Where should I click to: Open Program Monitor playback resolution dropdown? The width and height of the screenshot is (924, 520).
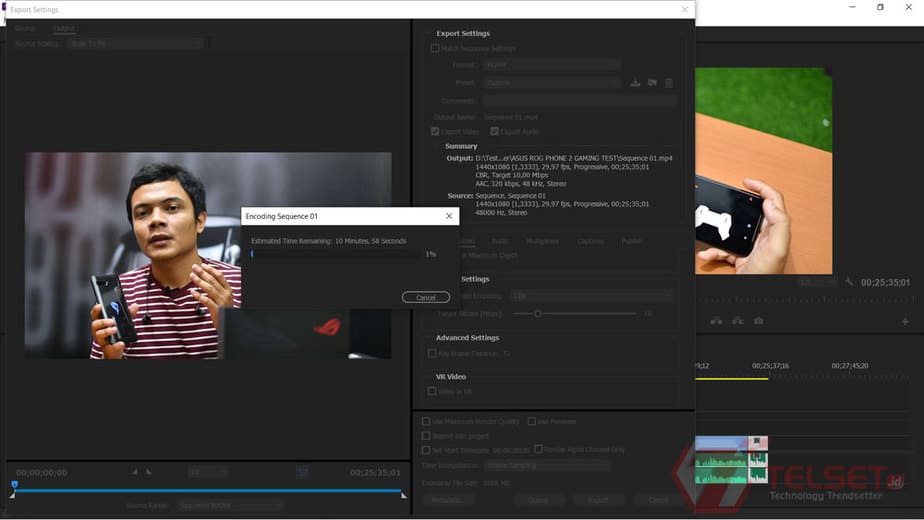[818, 282]
